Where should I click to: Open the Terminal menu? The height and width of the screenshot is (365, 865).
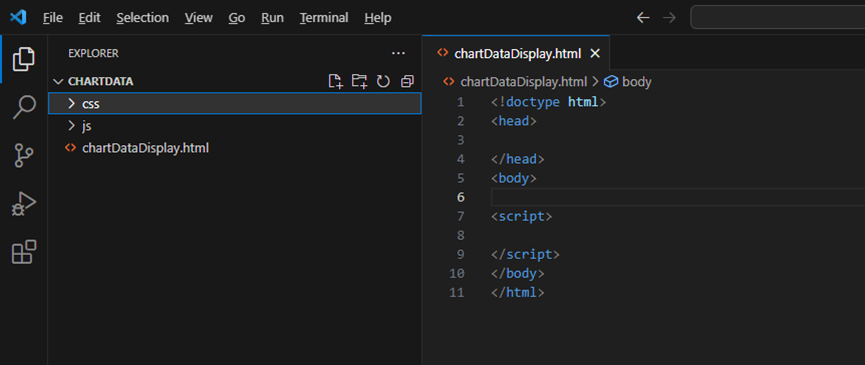pyautogui.click(x=324, y=18)
